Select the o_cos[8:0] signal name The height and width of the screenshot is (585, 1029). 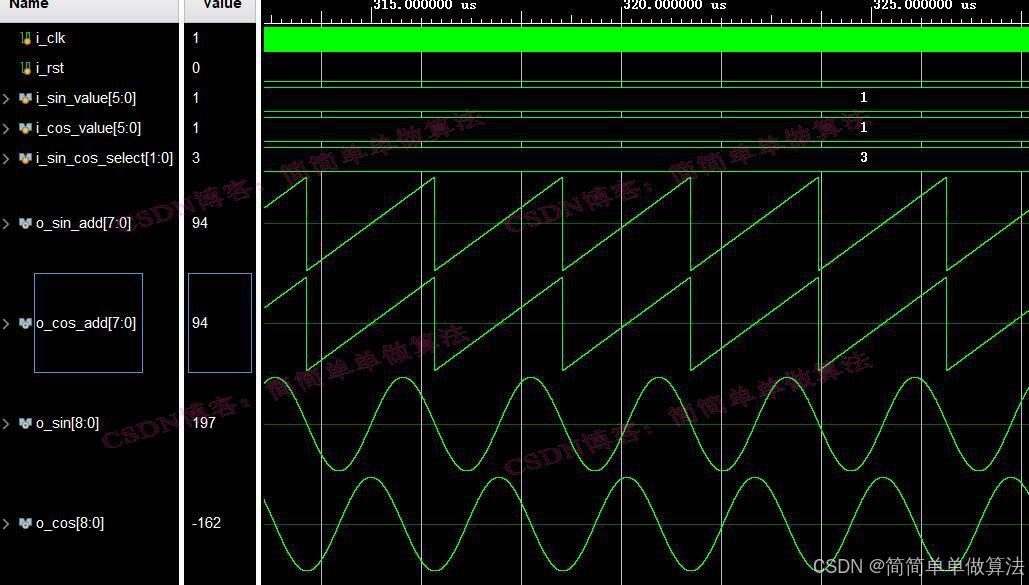pos(70,523)
